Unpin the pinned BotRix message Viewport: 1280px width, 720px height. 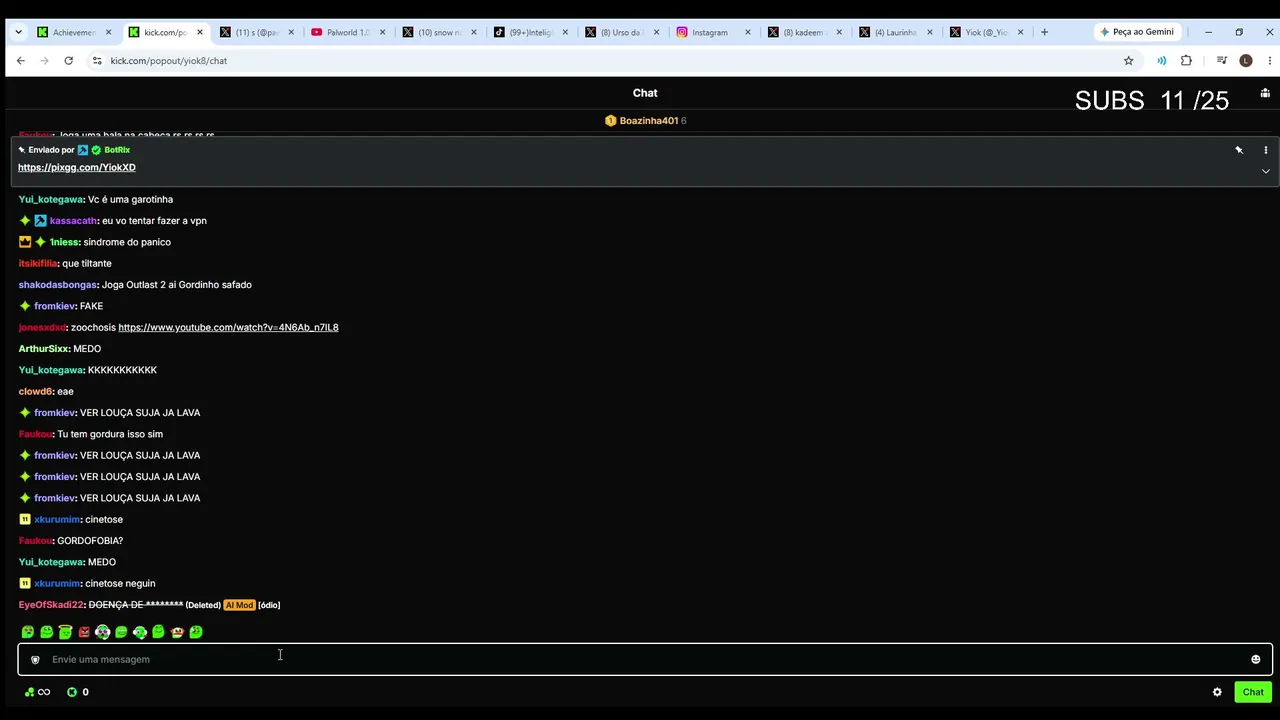click(1238, 150)
